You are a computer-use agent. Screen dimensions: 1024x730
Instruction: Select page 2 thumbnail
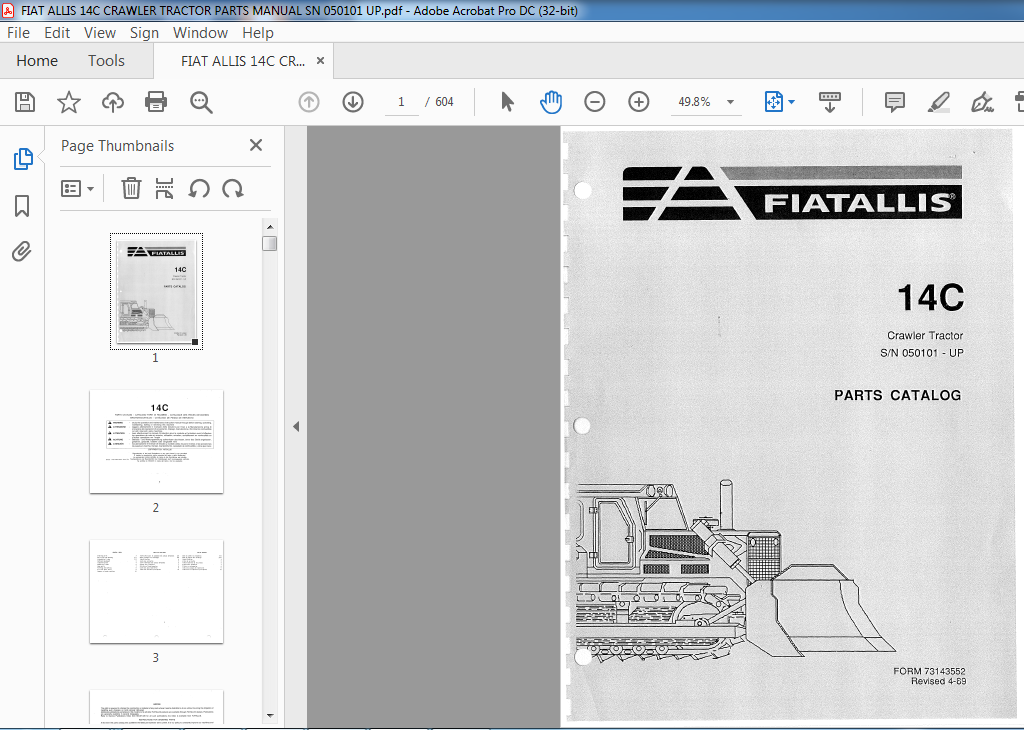coord(156,441)
